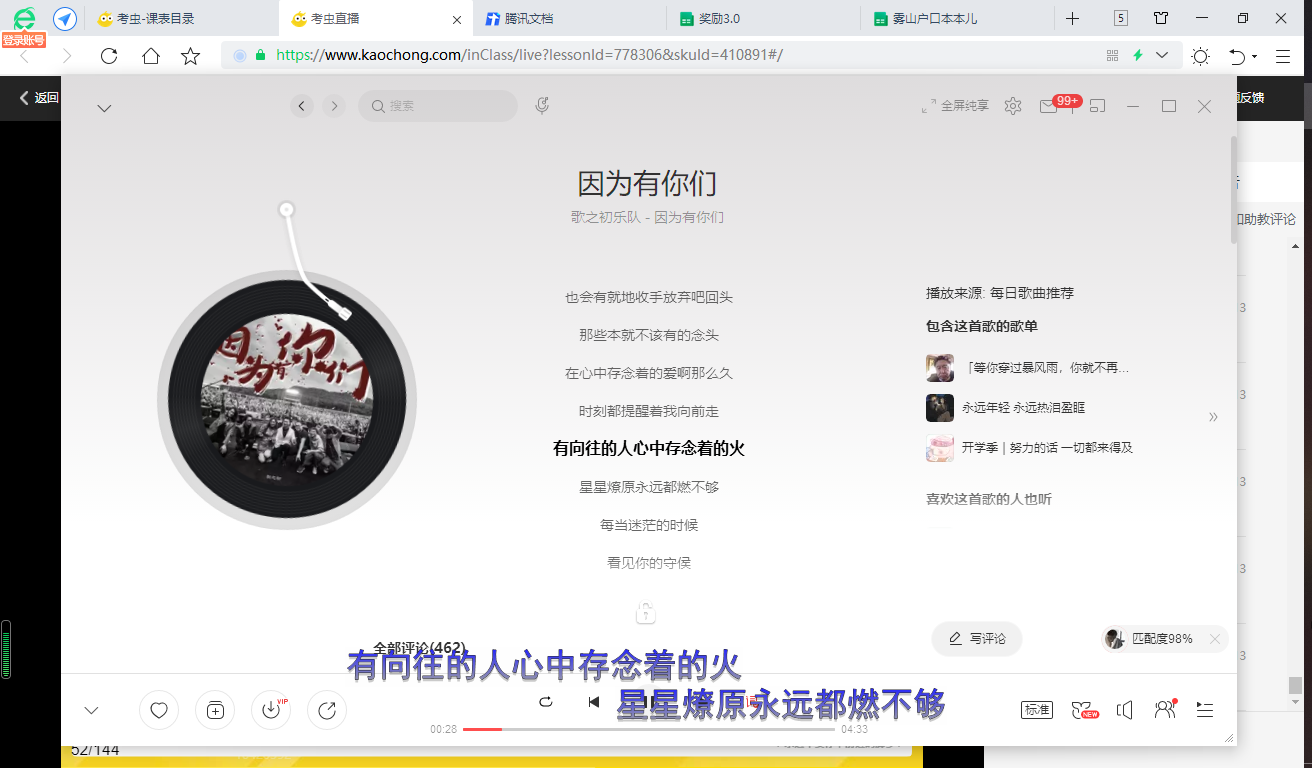Click the volume speaker icon

(1125, 710)
